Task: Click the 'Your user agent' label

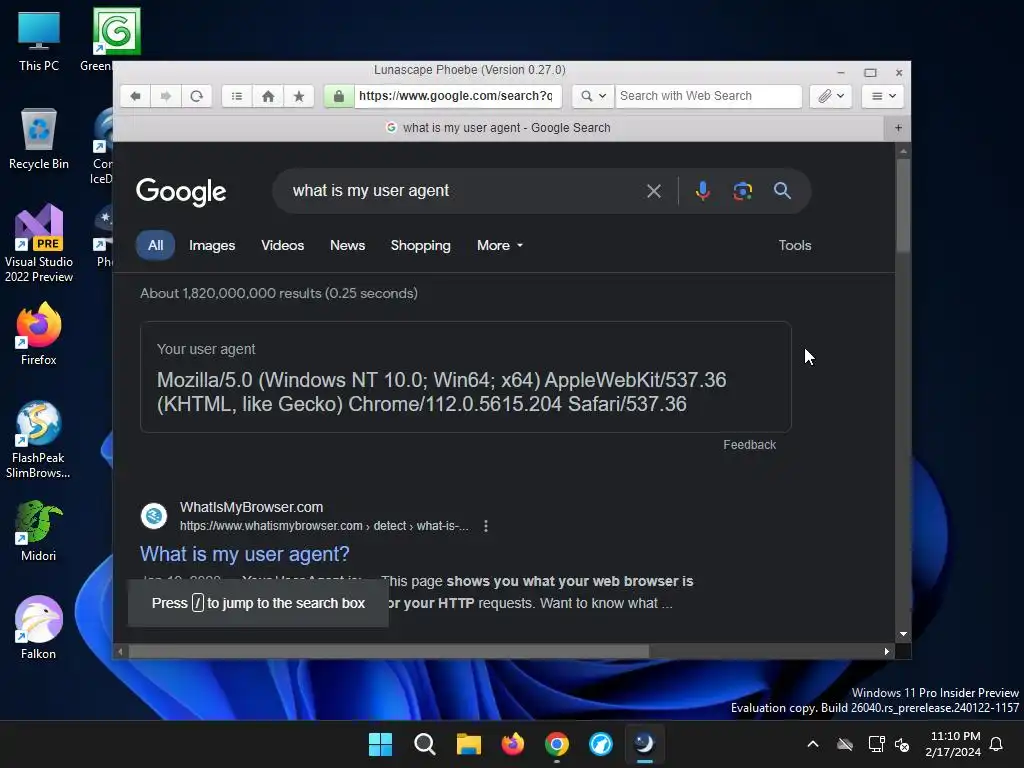Action: [x=206, y=349]
